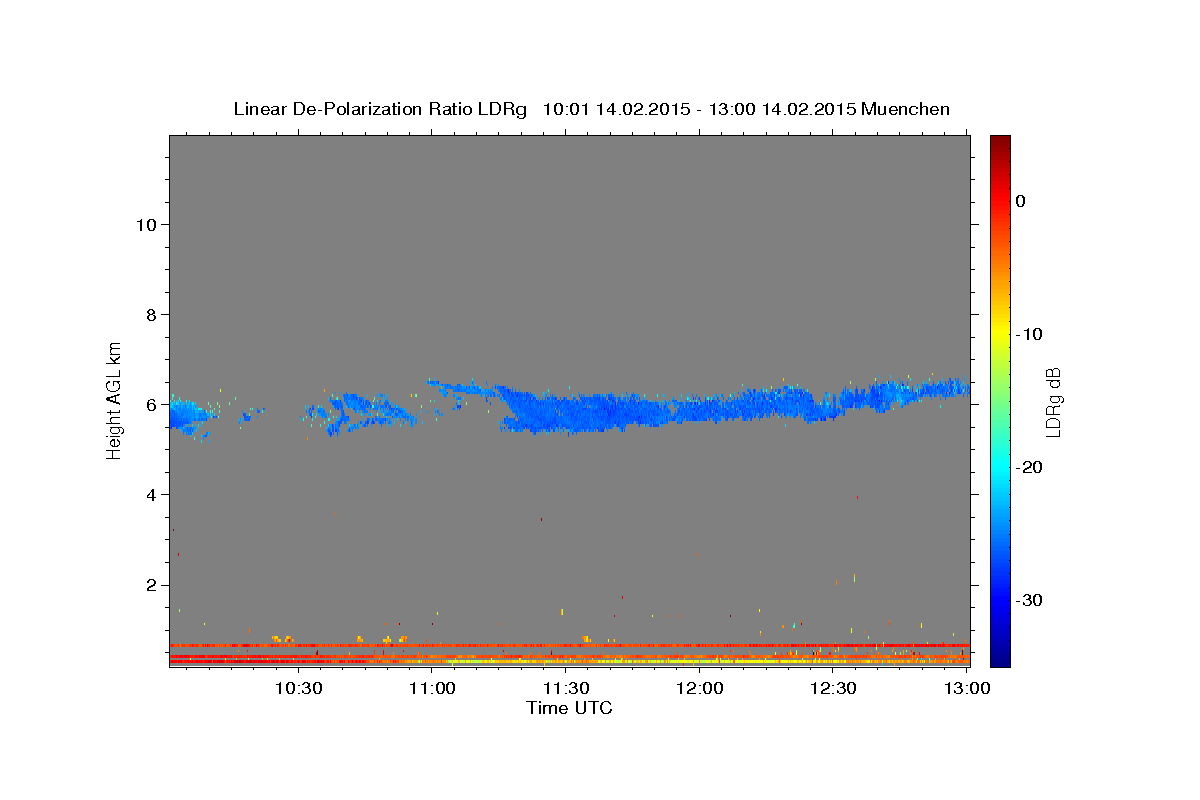Click the height tick label 10
1200x800 pixels.
145,224
